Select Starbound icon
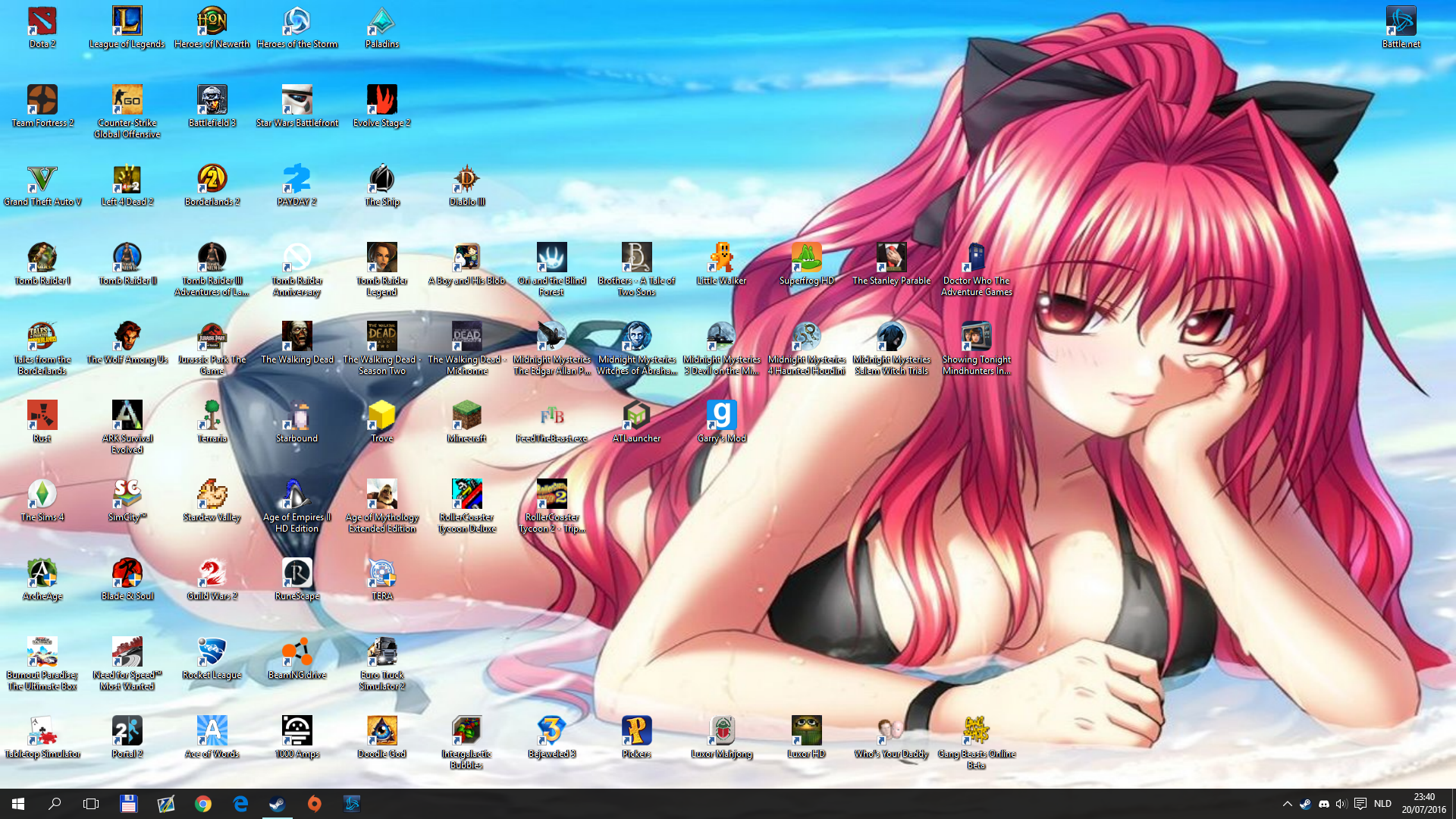This screenshot has width=1456, height=819. (x=297, y=422)
